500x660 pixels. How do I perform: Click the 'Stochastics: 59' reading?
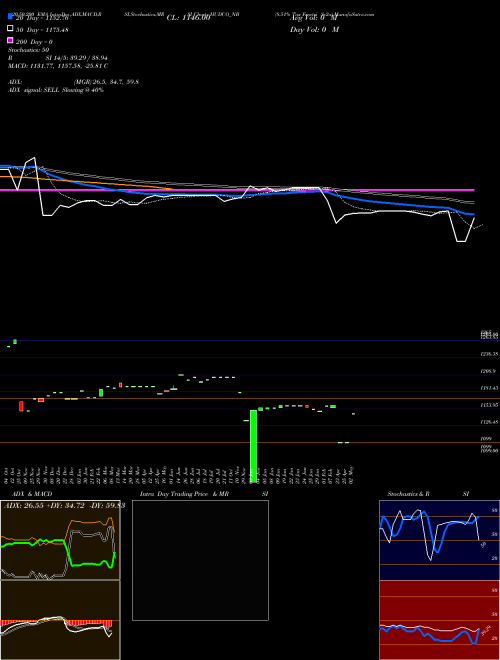(x=29, y=50)
